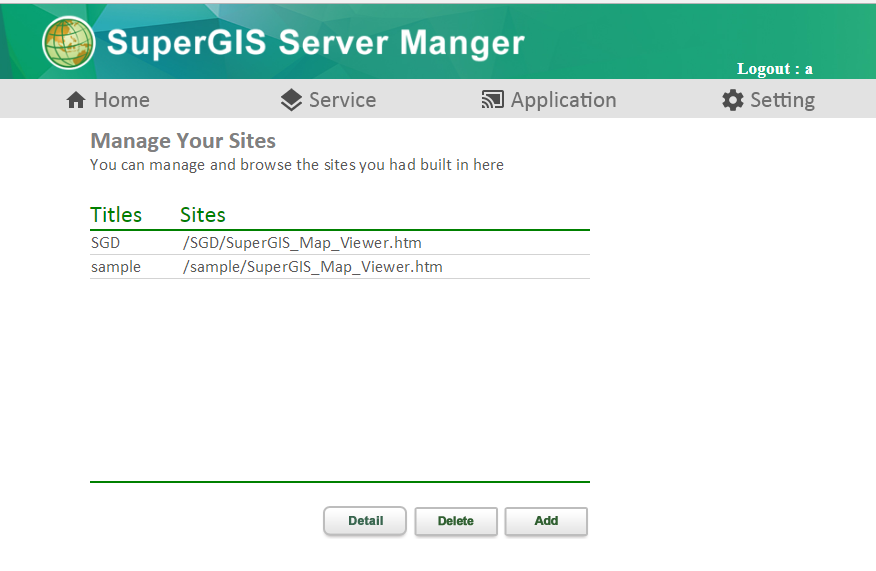Click the Titles column header
The height and width of the screenshot is (571, 876).
pyautogui.click(x=116, y=215)
